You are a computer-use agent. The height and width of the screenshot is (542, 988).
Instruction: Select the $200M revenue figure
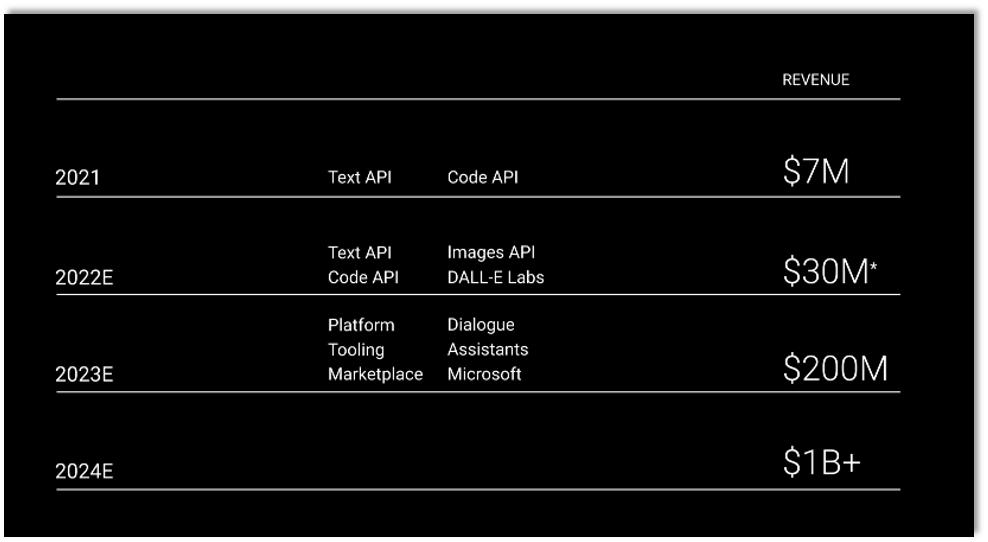coord(835,370)
